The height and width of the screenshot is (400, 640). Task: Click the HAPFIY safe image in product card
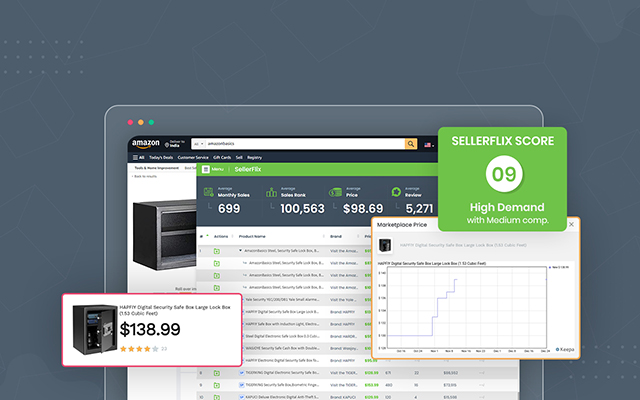[94, 329]
